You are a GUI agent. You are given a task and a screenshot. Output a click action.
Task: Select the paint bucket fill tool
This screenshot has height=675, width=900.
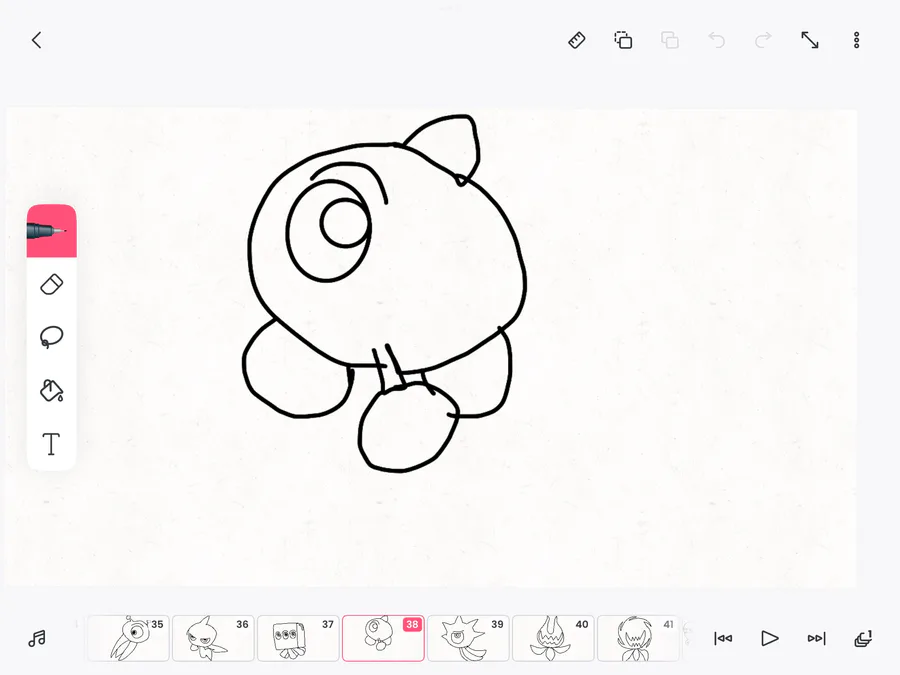pyautogui.click(x=52, y=390)
